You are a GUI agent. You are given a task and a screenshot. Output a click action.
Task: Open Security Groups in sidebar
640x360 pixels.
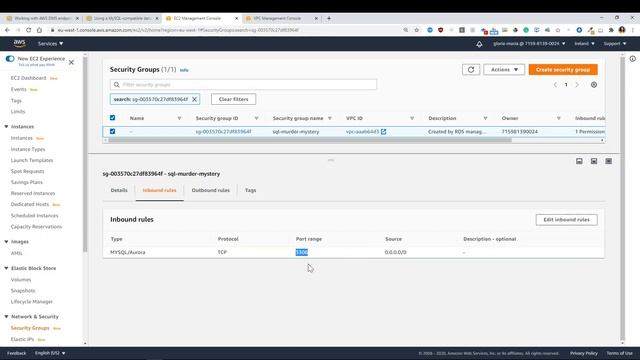[30, 328]
